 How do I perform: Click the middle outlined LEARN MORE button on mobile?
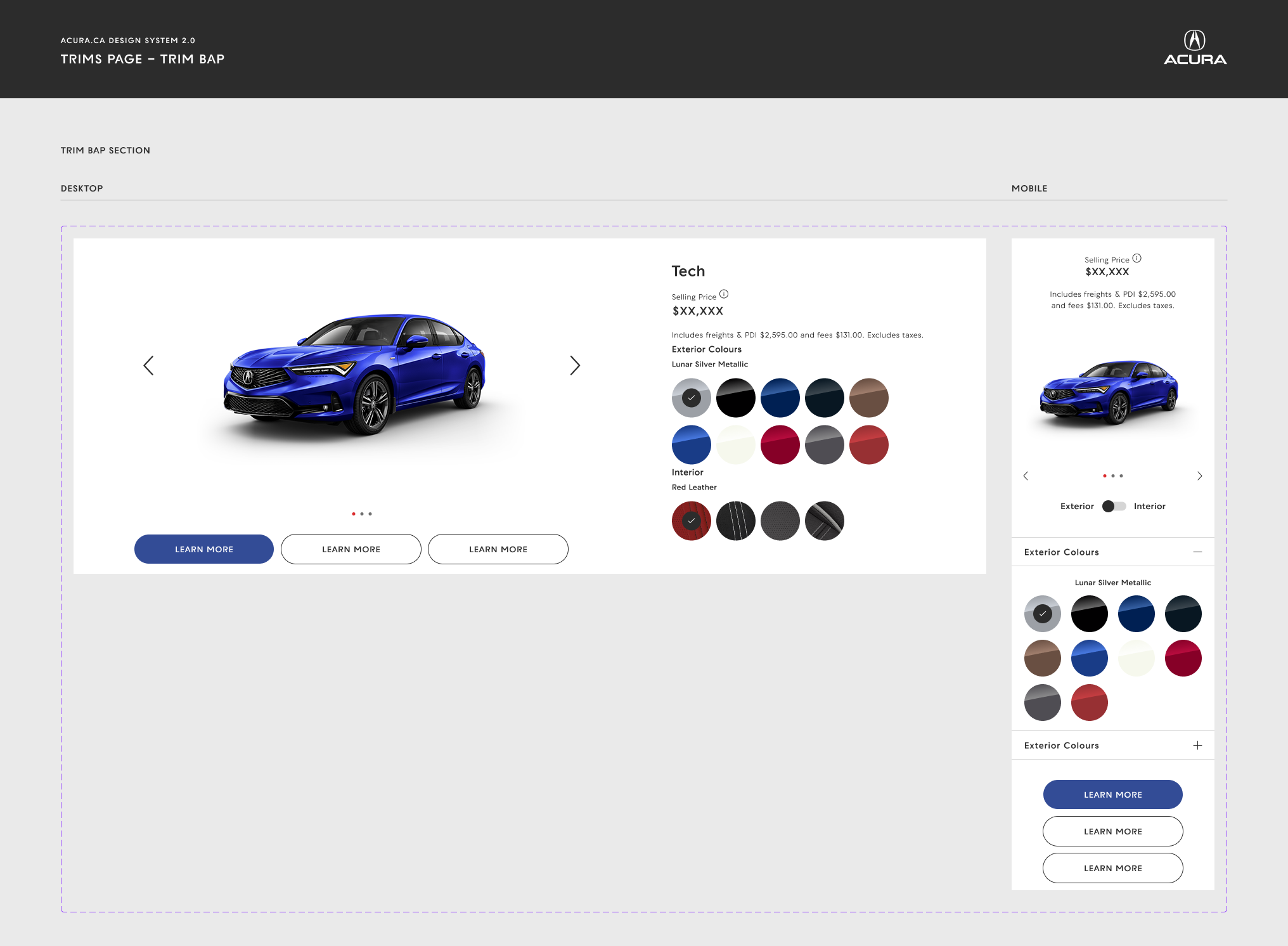click(x=1113, y=831)
